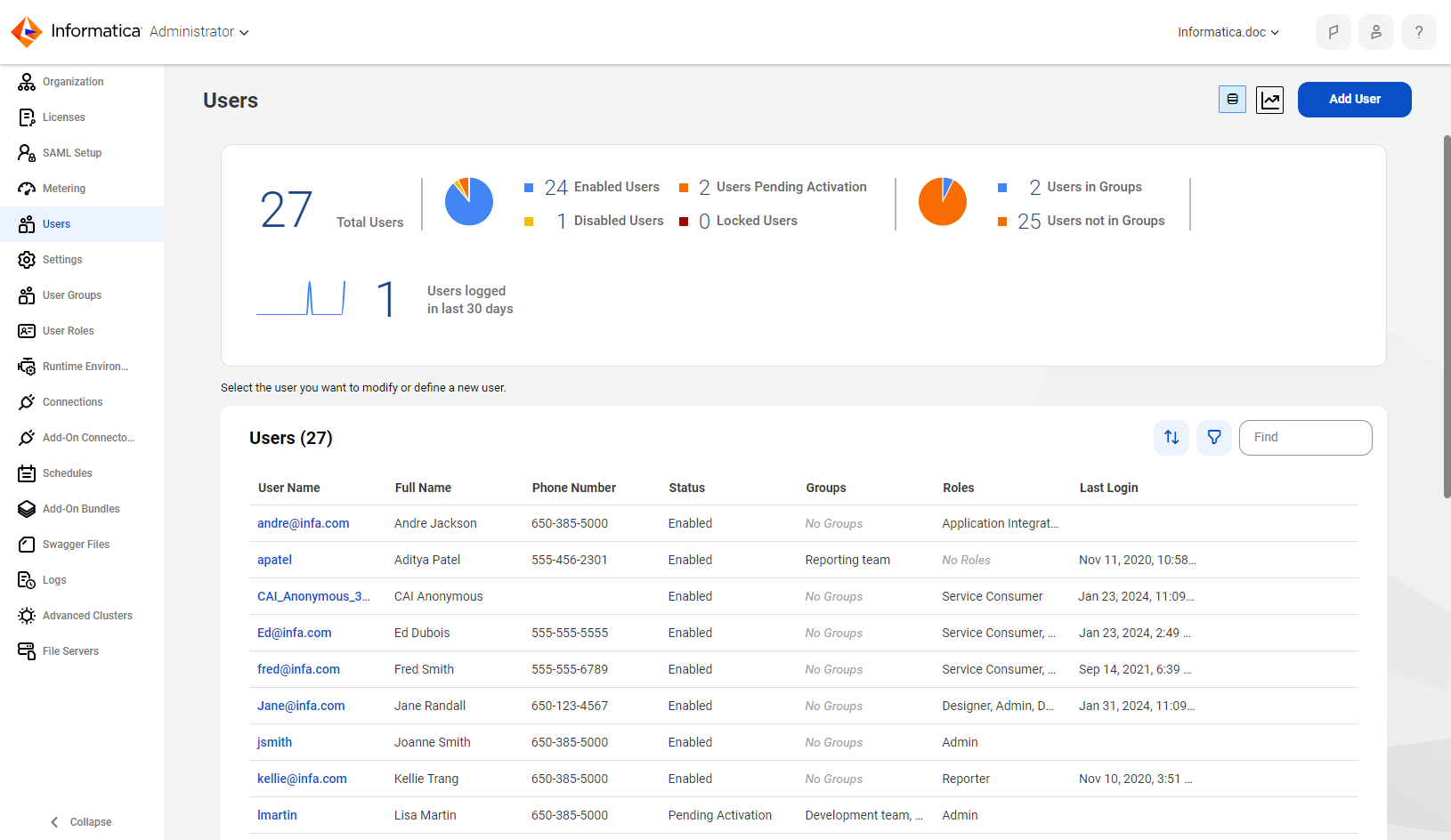Open user fred@infa.com
1451x840 pixels.
pos(299,669)
